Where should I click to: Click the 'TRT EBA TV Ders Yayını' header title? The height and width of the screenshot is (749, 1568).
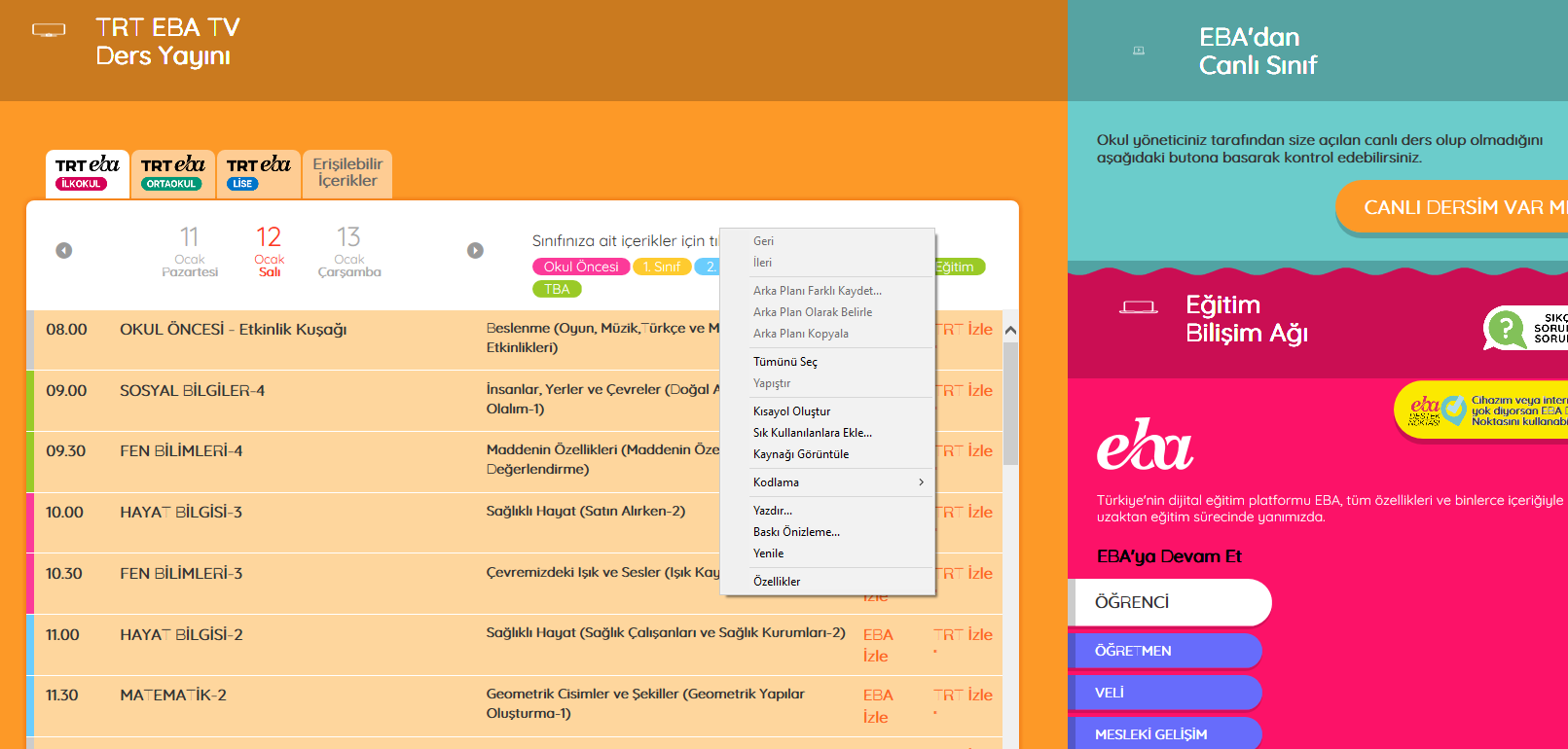pyautogui.click(x=167, y=42)
